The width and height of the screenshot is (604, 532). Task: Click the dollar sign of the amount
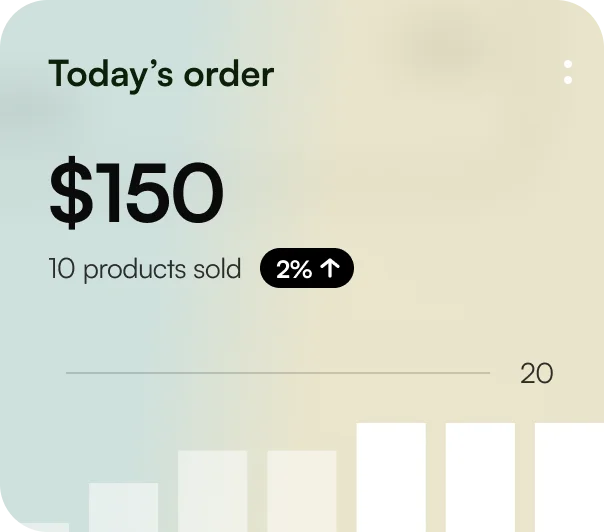pyautogui.click(x=72, y=192)
